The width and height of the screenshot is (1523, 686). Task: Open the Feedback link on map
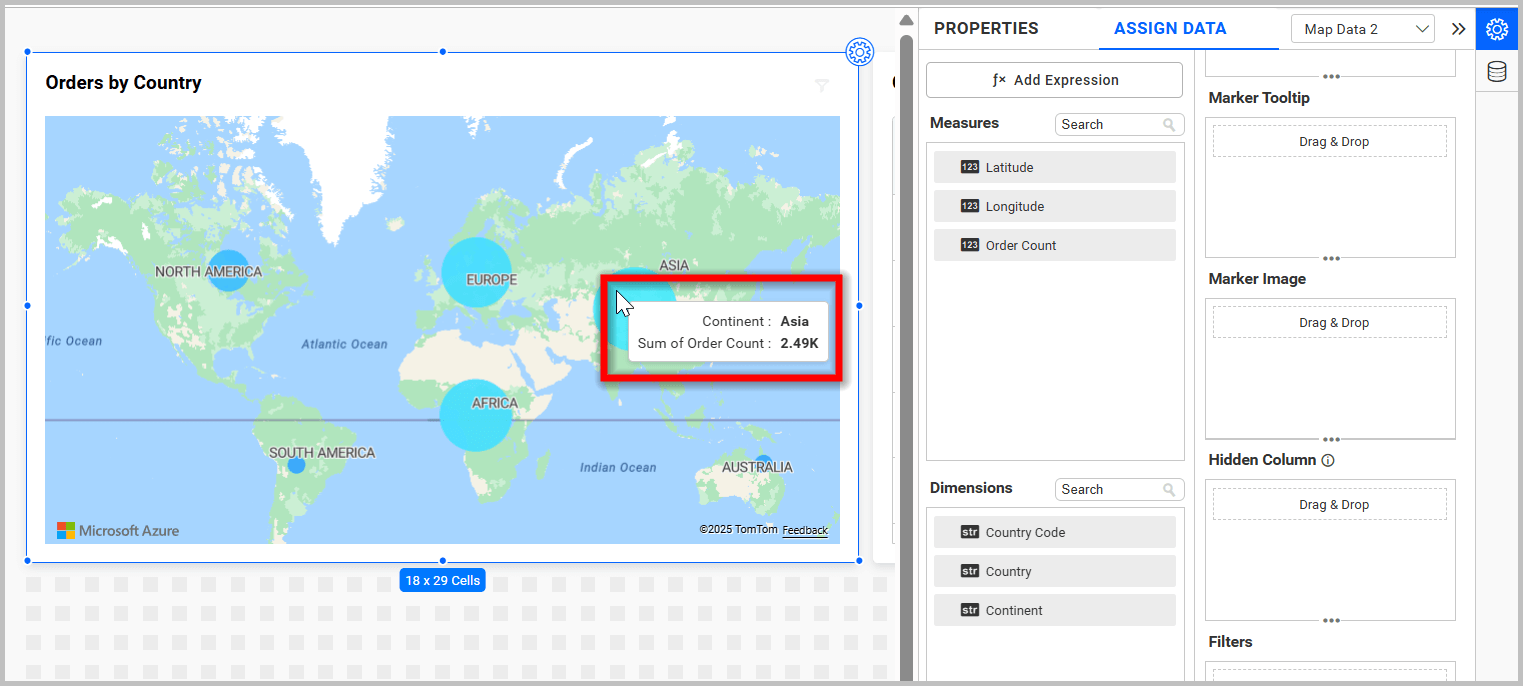click(804, 530)
